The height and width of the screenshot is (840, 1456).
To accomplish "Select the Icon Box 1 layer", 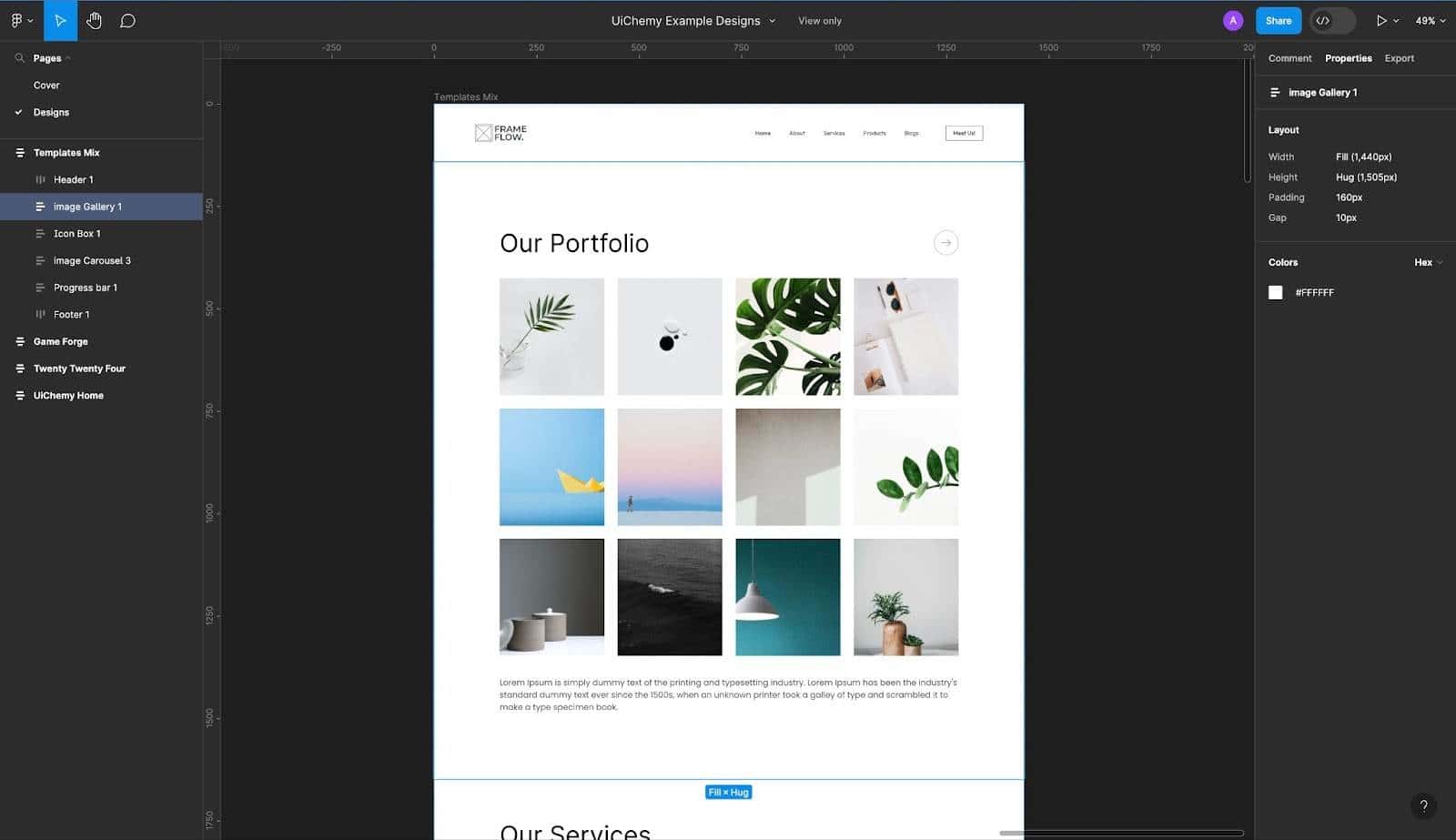I will (x=76, y=234).
